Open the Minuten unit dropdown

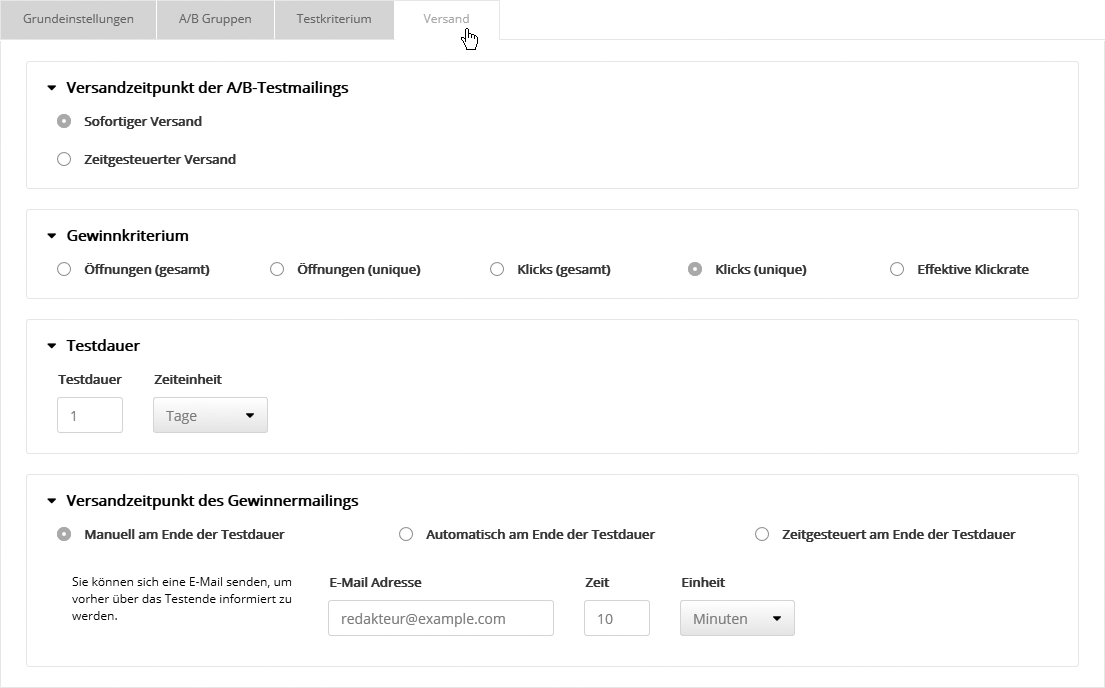pyautogui.click(x=737, y=618)
